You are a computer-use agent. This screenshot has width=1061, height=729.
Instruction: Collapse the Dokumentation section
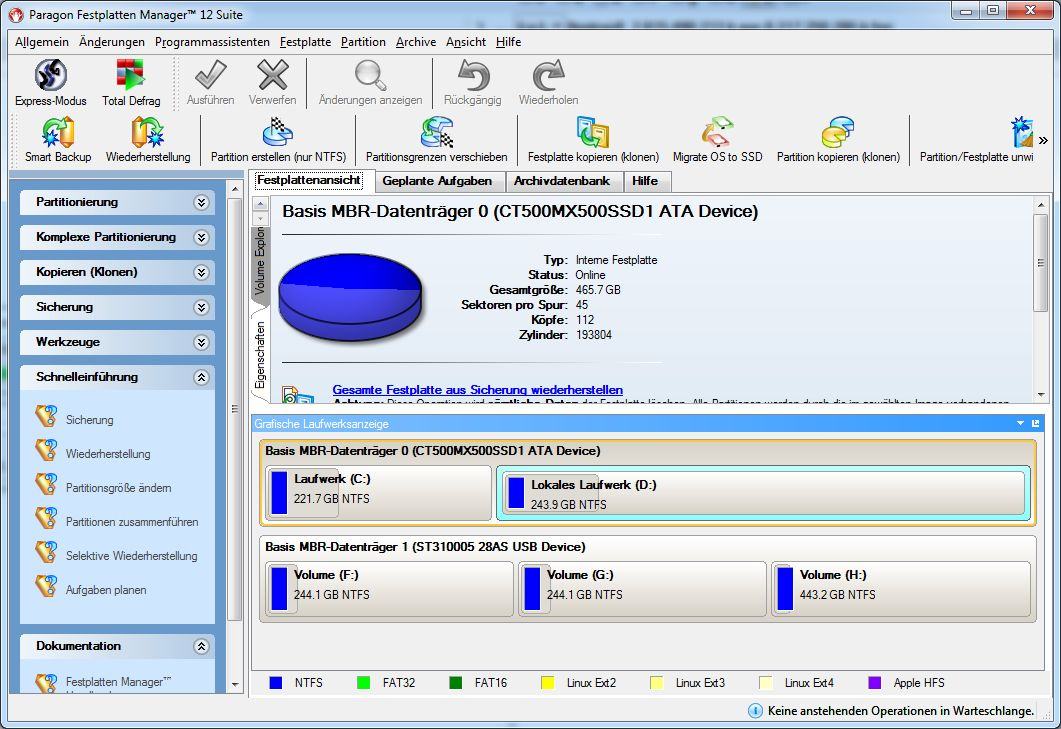point(201,646)
